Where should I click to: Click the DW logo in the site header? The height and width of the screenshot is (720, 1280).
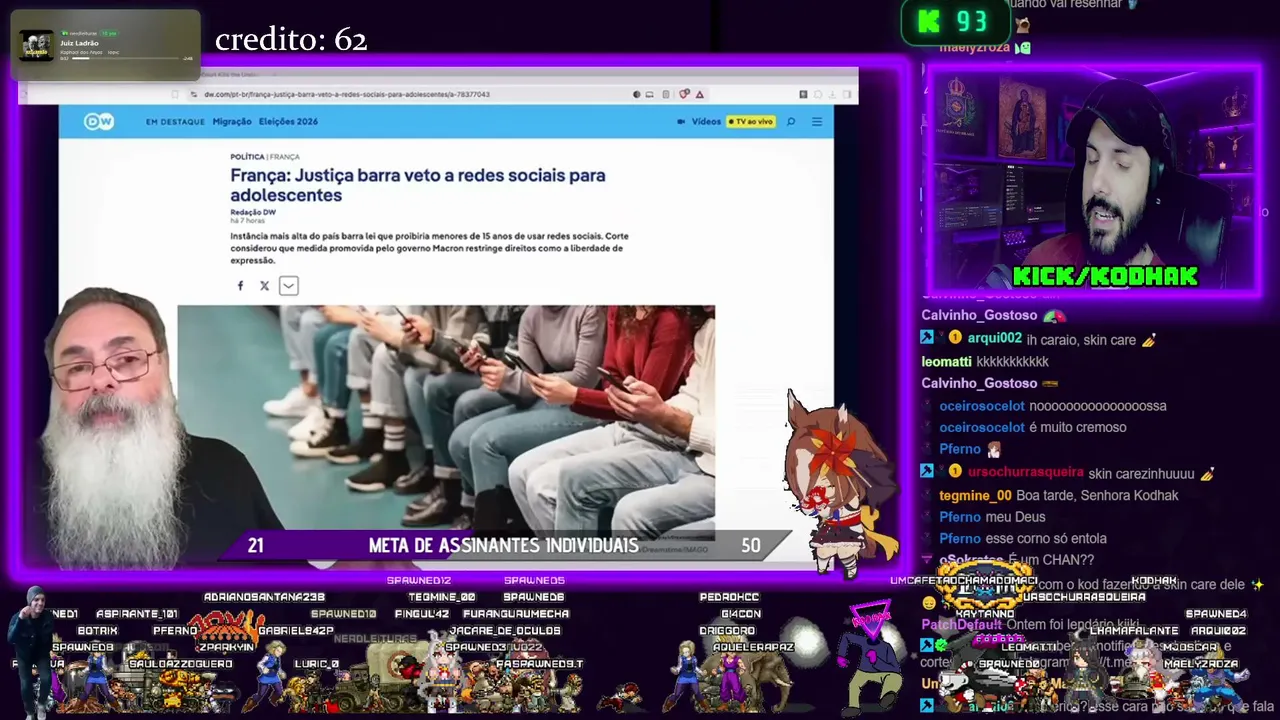coord(98,121)
